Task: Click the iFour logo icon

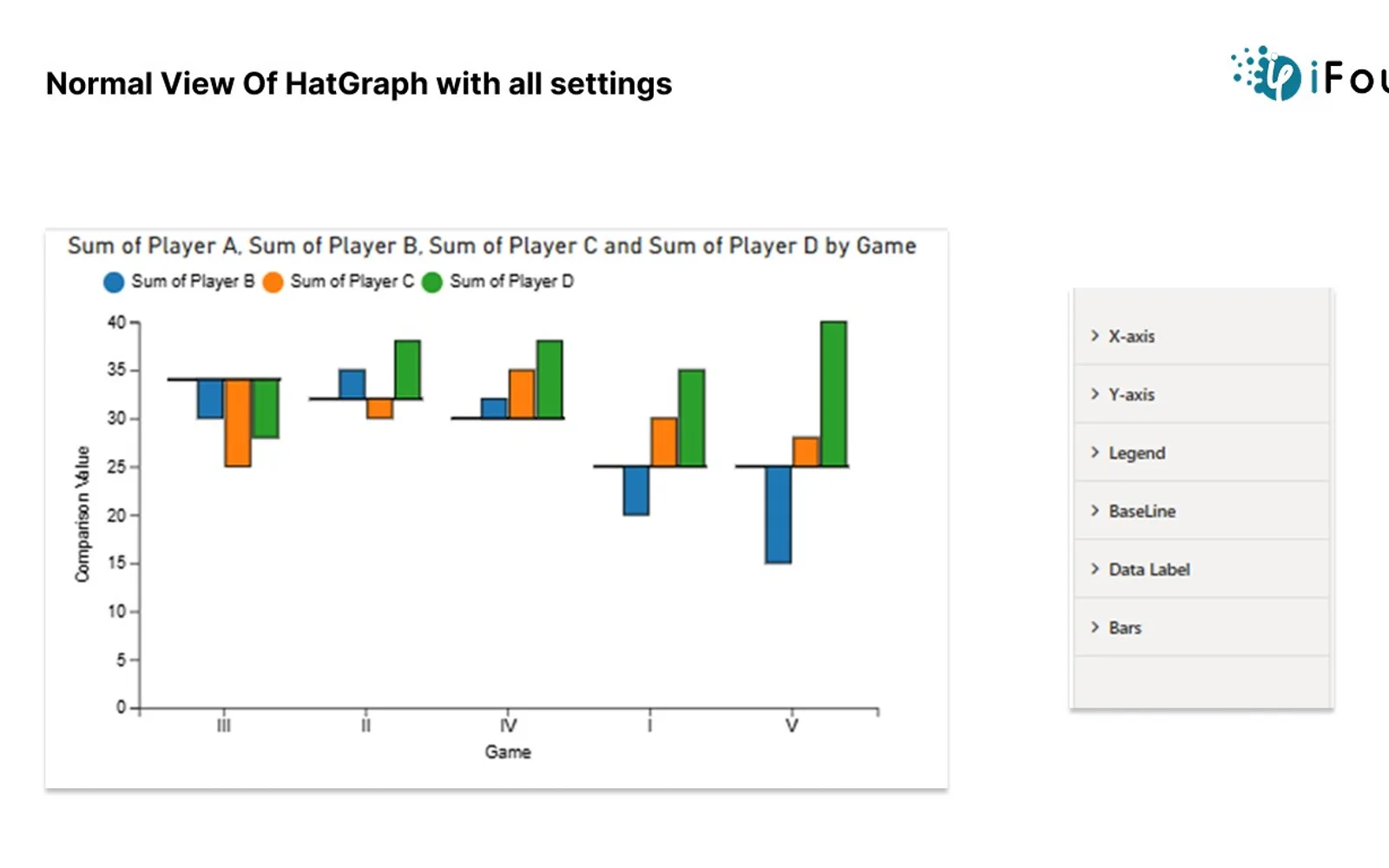Action: tap(1267, 73)
